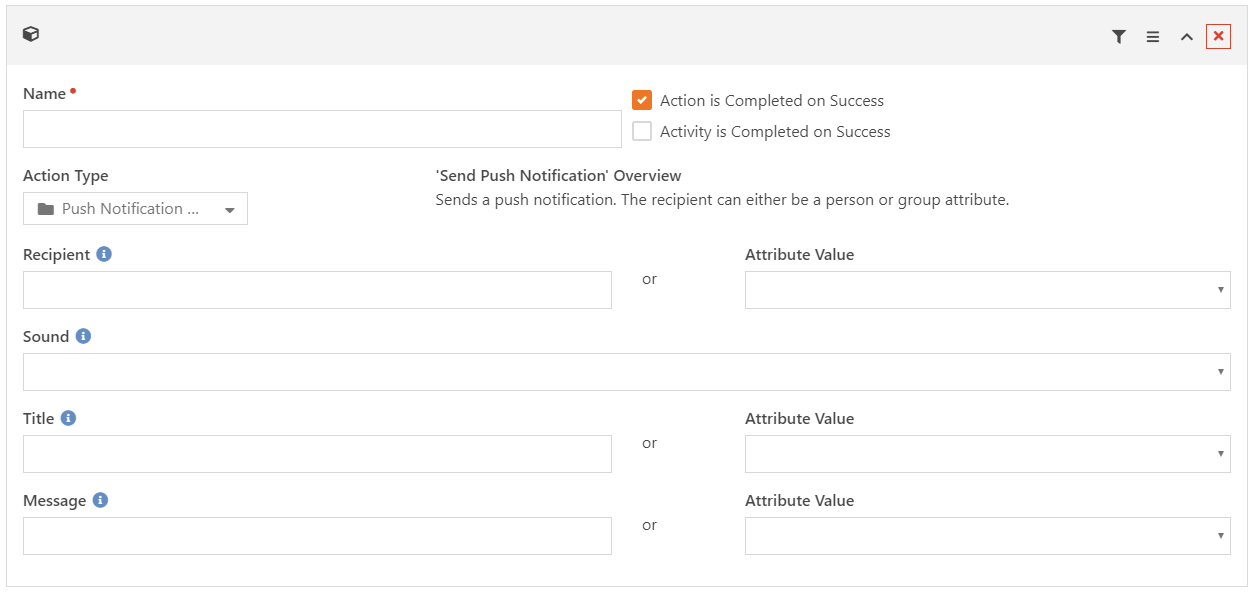Click into the Title input box
Image resolution: width=1255 pixels, height=593 pixels.
(x=317, y=454)
